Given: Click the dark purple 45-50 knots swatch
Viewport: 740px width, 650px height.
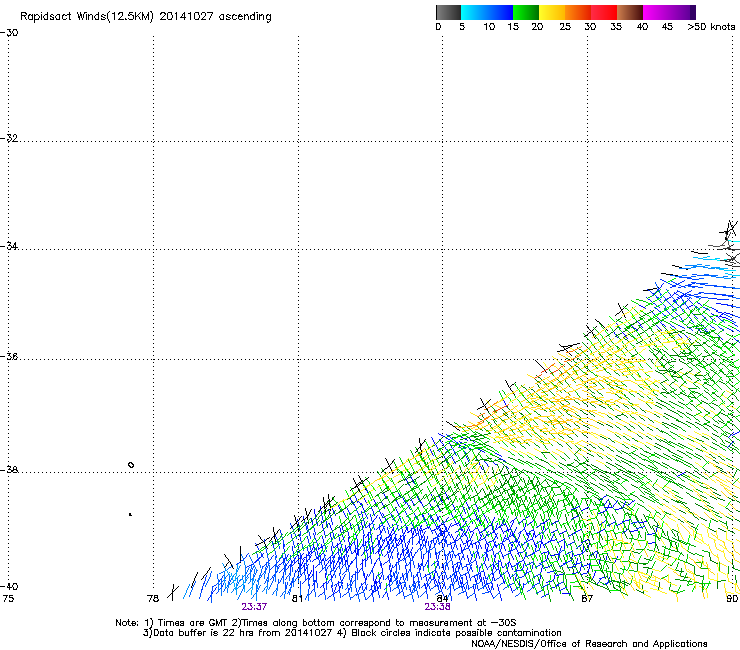Looking at the screenshot, I should pos(682,12).
